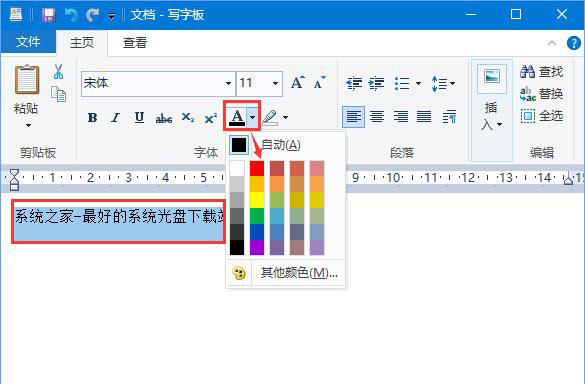Click the WordPad app icon in title bar
The height and width of the screenshot is (384, 585).
point(16,15)
